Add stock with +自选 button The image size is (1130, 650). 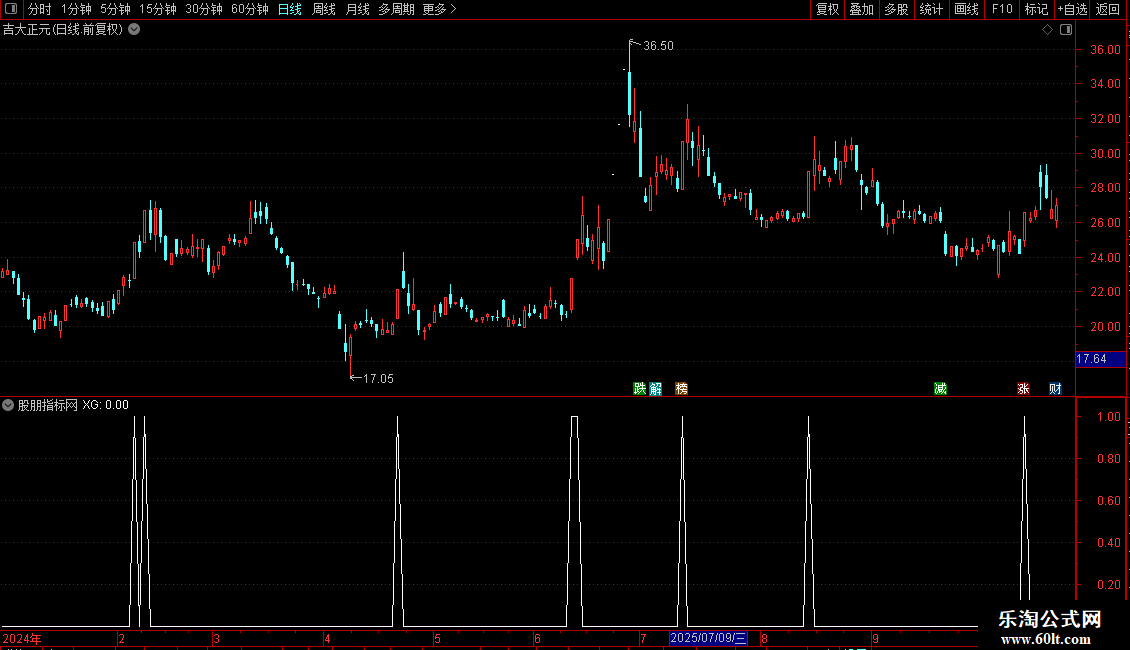(1072, 9)
